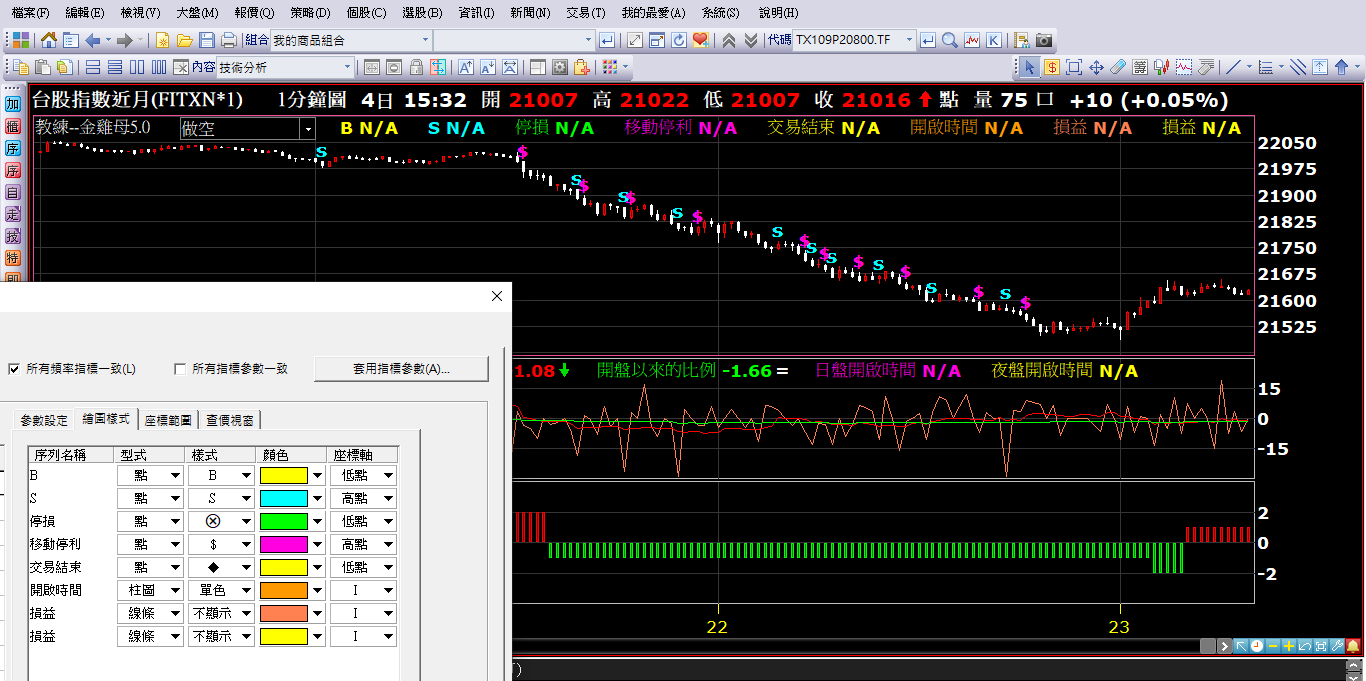
Task: Click the clock icon below the chart
Action: [1257, 646]
